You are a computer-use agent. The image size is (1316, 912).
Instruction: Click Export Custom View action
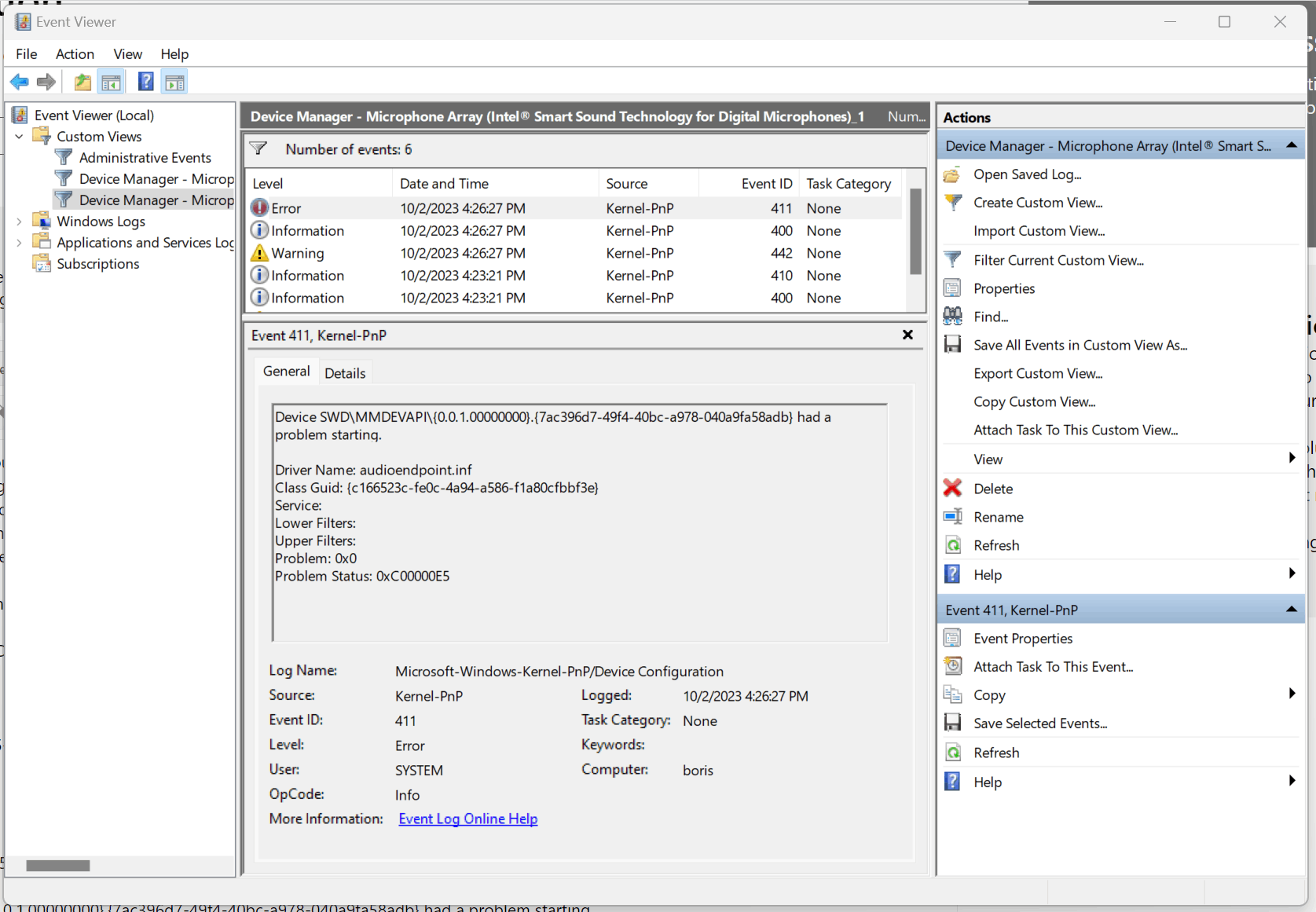1038,373
